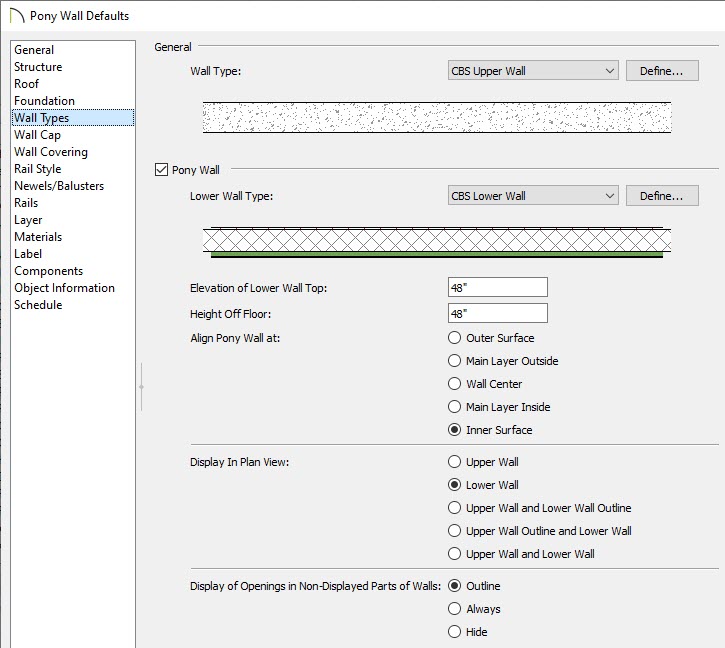This screenshot has width=725, height=648.
Task: Click the Height Off Floor field
Action: click(x=498, y=313)
